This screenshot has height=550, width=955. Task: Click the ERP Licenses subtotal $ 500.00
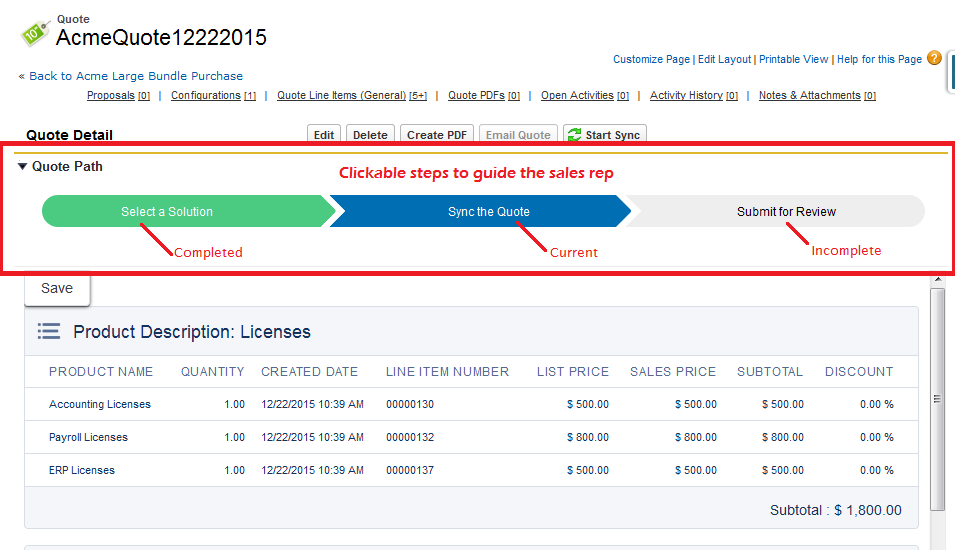783,470
